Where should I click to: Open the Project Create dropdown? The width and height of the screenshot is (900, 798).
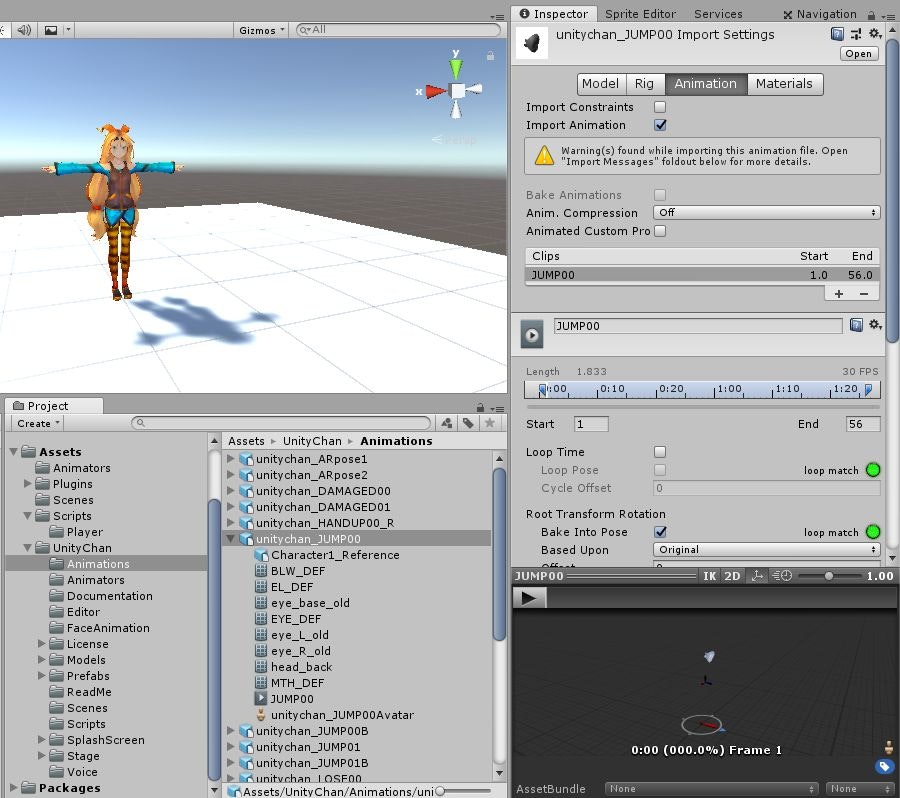coord(38,423)
